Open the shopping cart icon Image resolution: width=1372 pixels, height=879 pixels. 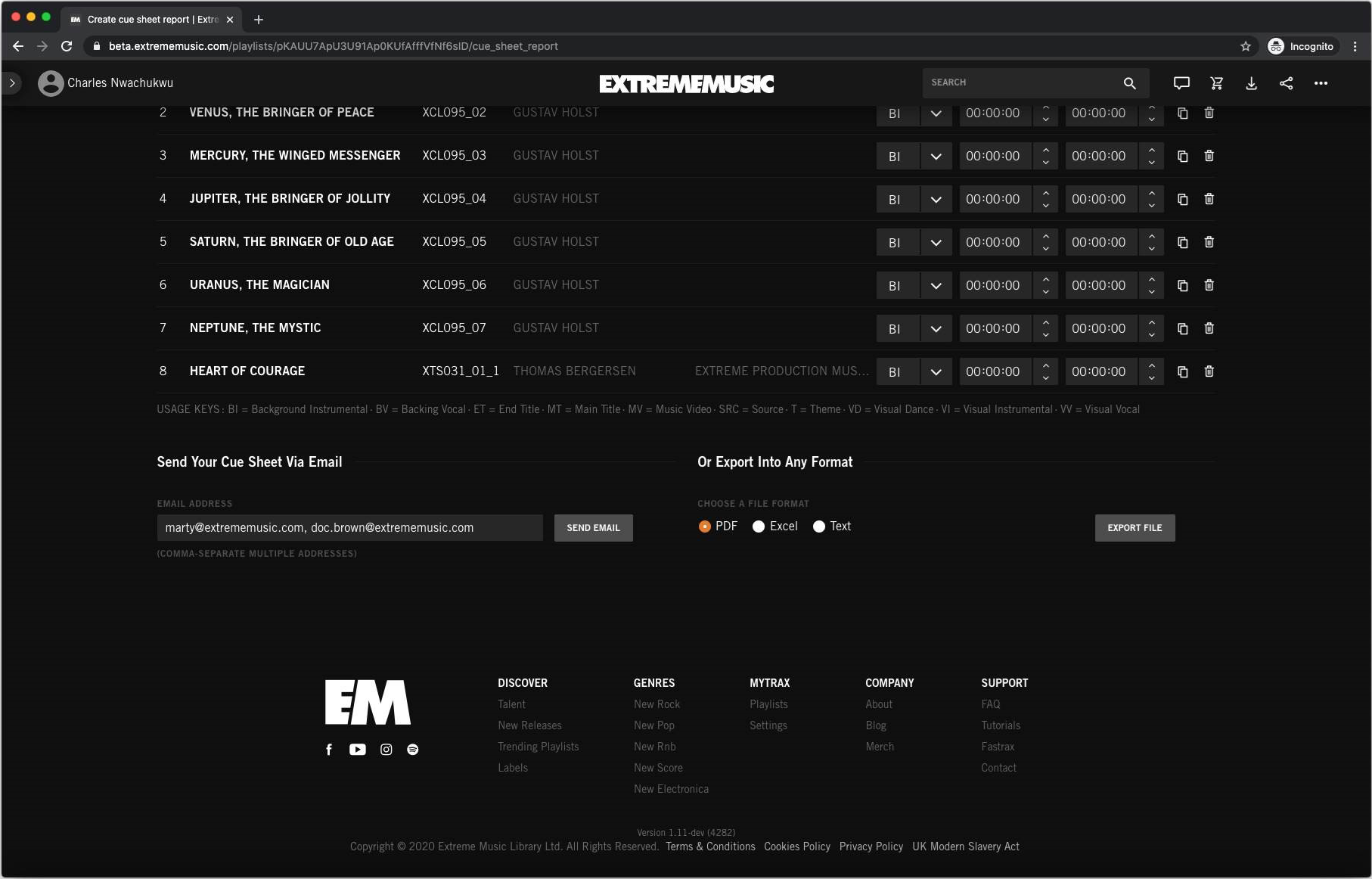(1216, 83)
